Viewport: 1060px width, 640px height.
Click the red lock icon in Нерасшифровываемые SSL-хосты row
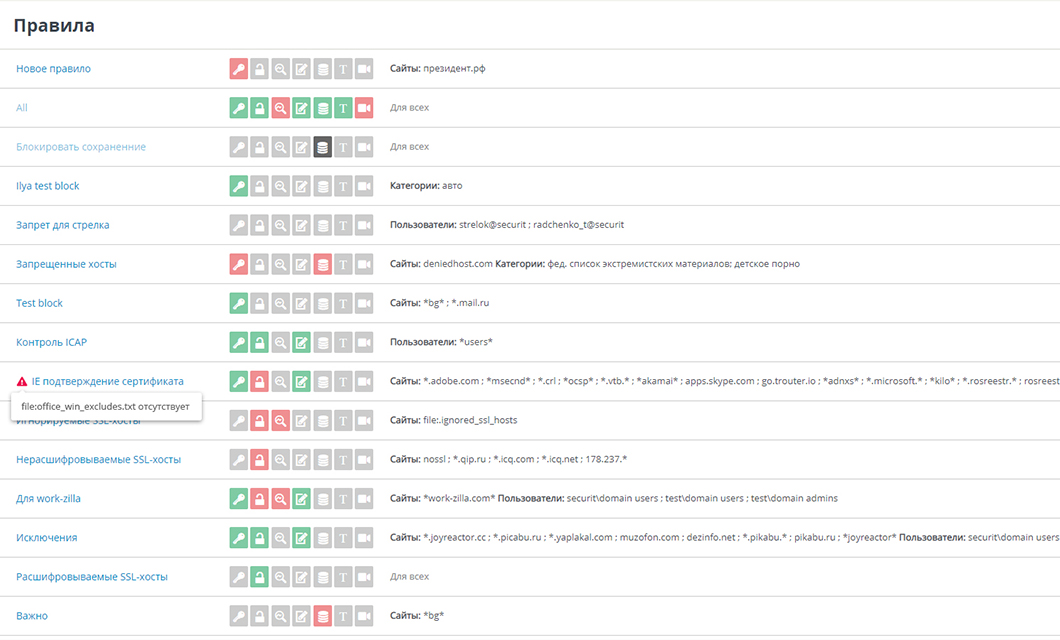260,460
